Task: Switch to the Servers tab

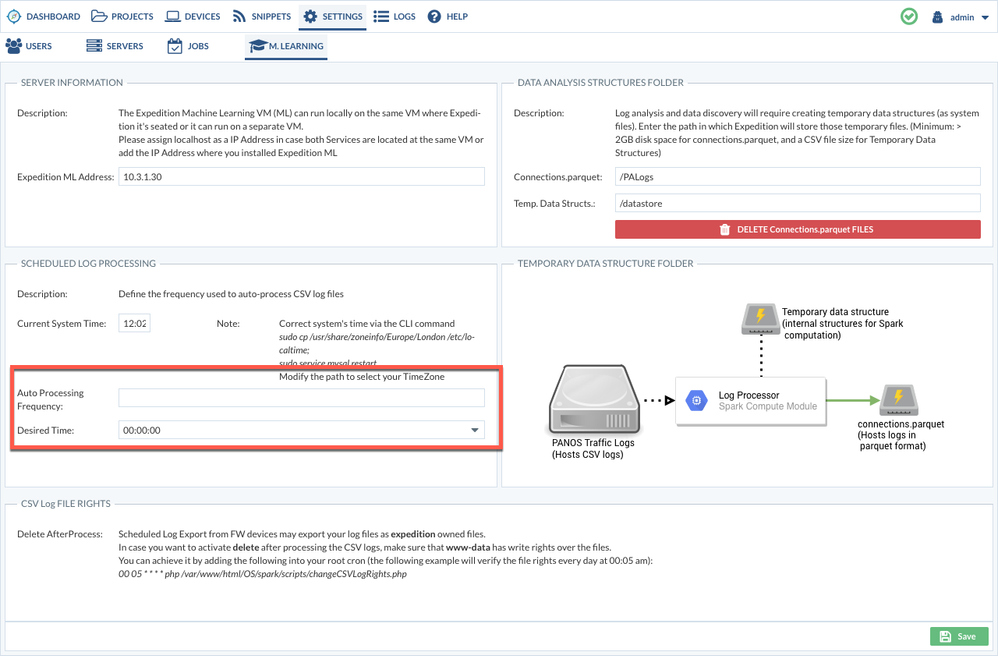Action: click(114, 46)
